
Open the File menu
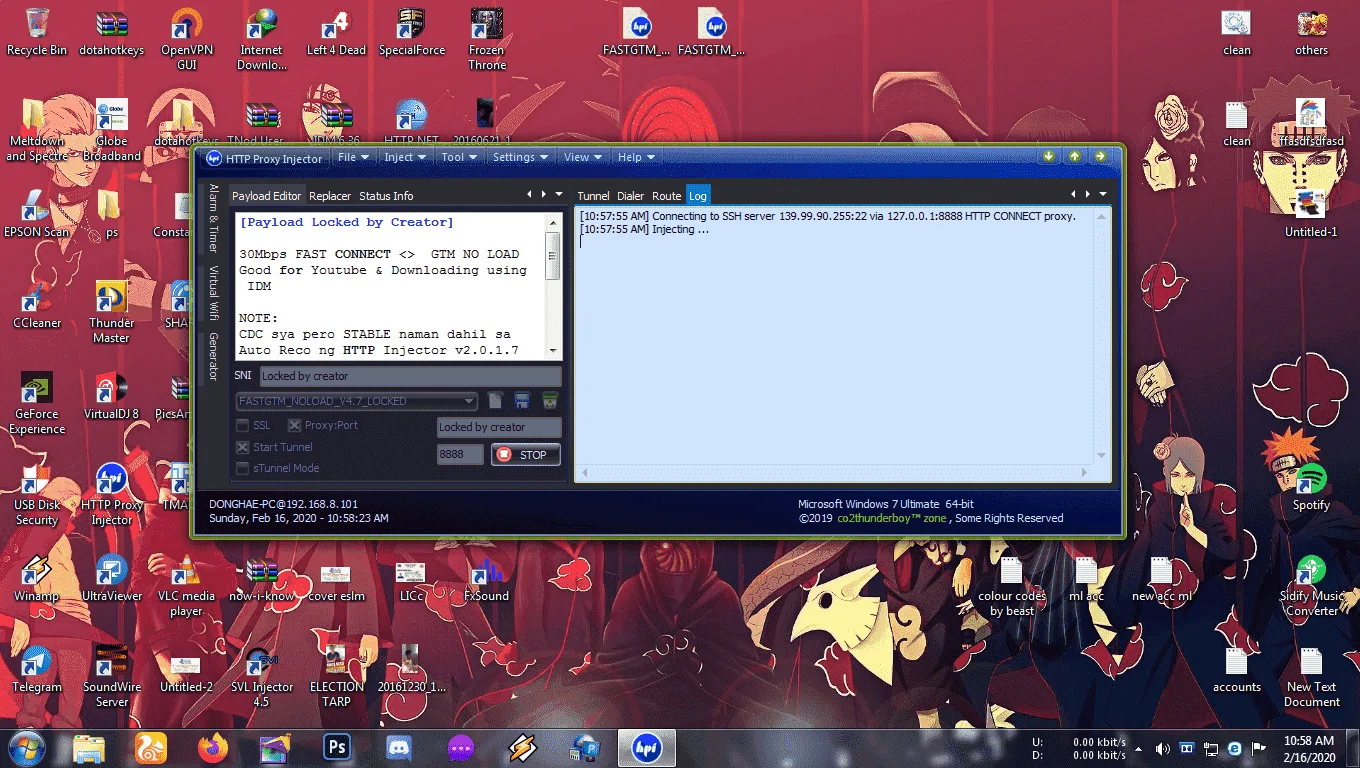click(353, 157)
